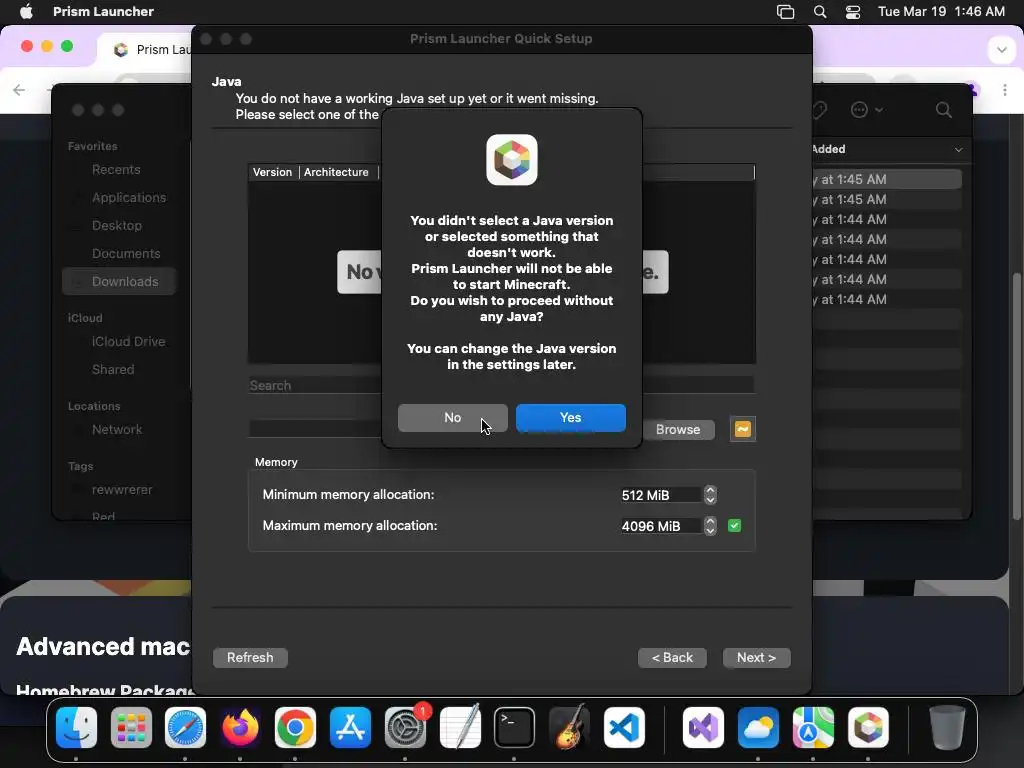This screenshot has width=1024, height=768.
Task: Adjust the minimum memory allocation stepper
Action: [x=710, y=495]
